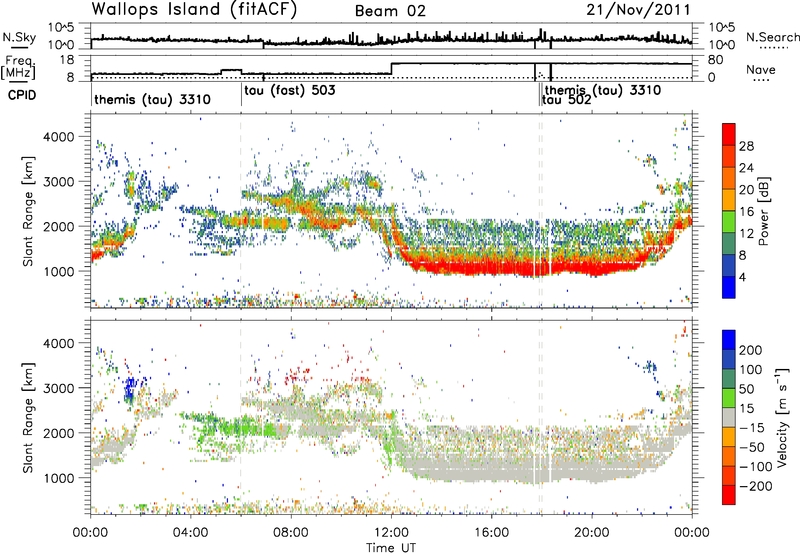Screen dimensions: 800x554
Task: Click the 'Freq. [MHz]' axis label
Action: point(19,68)
